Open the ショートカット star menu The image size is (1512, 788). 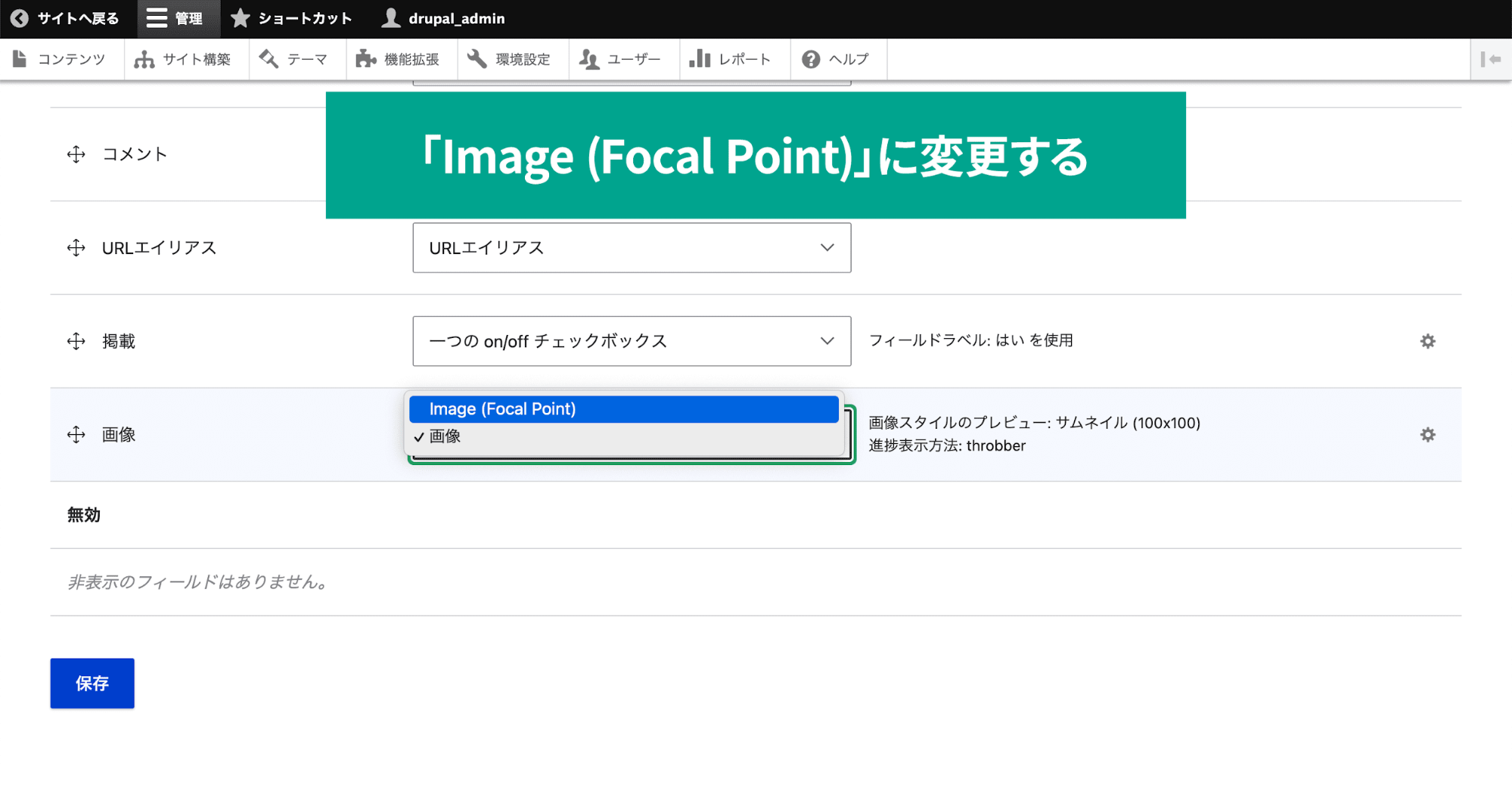(x=291, y=18)
